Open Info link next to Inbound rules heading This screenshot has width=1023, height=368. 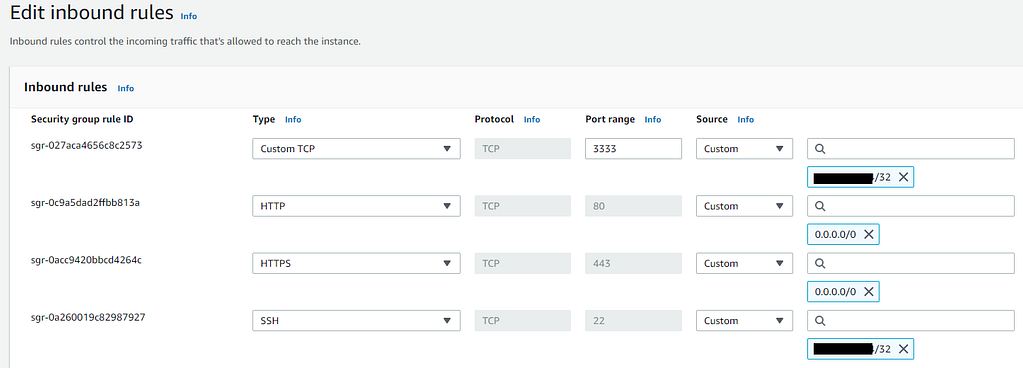tap(126, 88)
